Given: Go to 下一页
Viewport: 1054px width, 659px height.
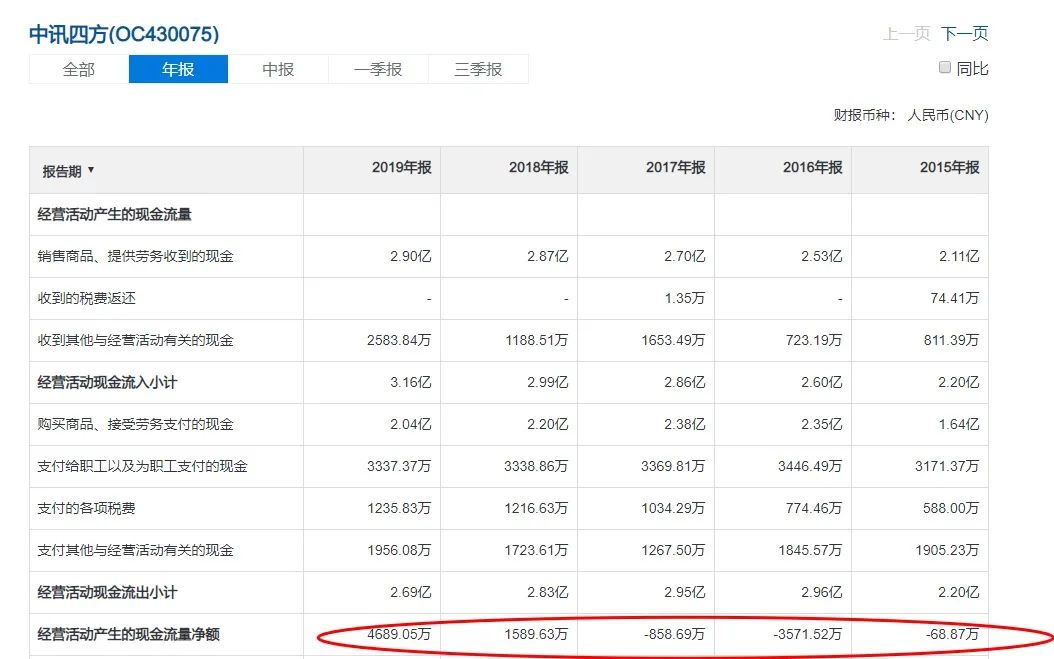Looking at the screenshot, I should (965, 34).
